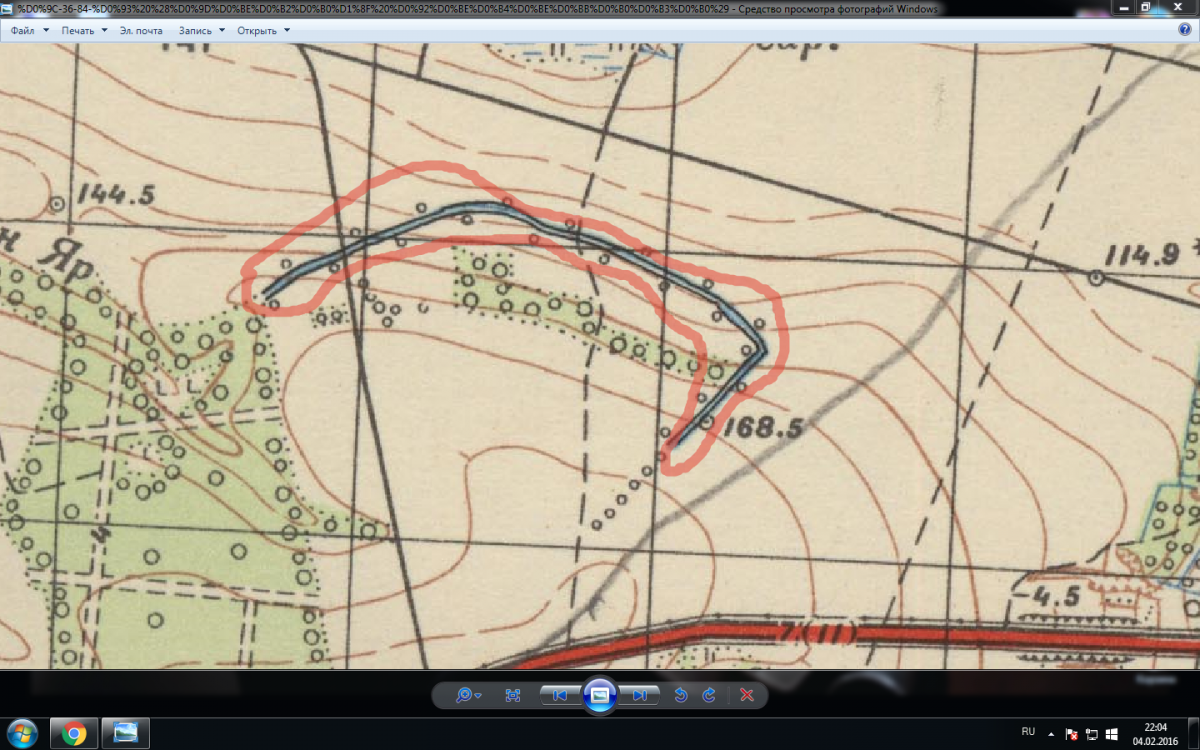Click the Photo Viewer title bar app icon
Screen dimensions: 1200x750
8,8
